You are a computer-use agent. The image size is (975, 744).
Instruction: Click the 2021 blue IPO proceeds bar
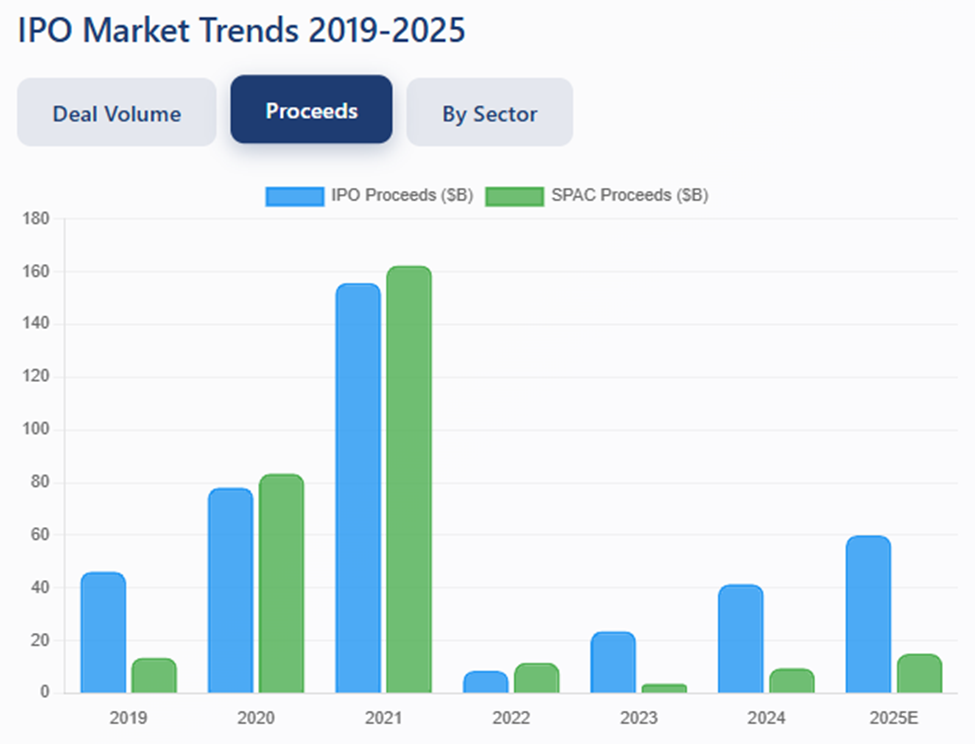tap(358, 489)
